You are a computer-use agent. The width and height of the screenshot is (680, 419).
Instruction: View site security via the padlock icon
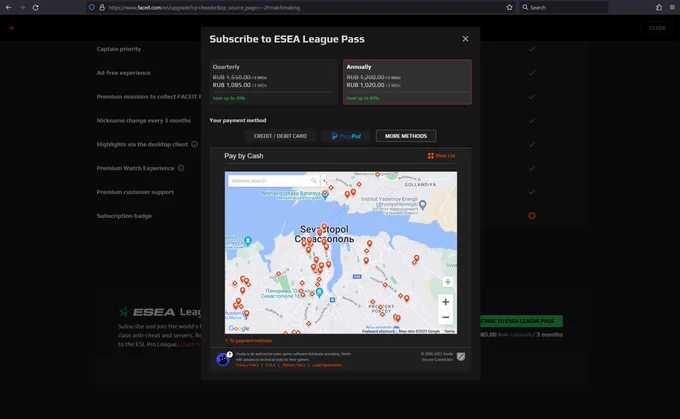(x=102, y=7)
